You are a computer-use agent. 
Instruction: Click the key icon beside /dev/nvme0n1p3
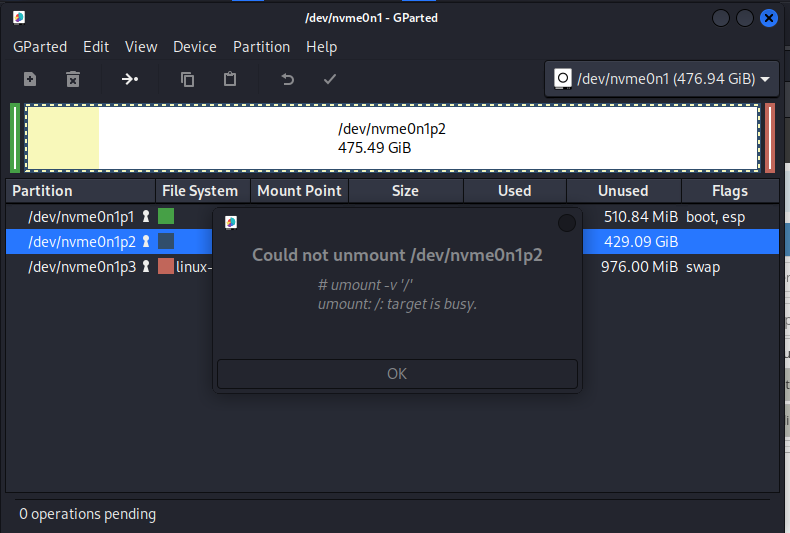tap(145, 267)
